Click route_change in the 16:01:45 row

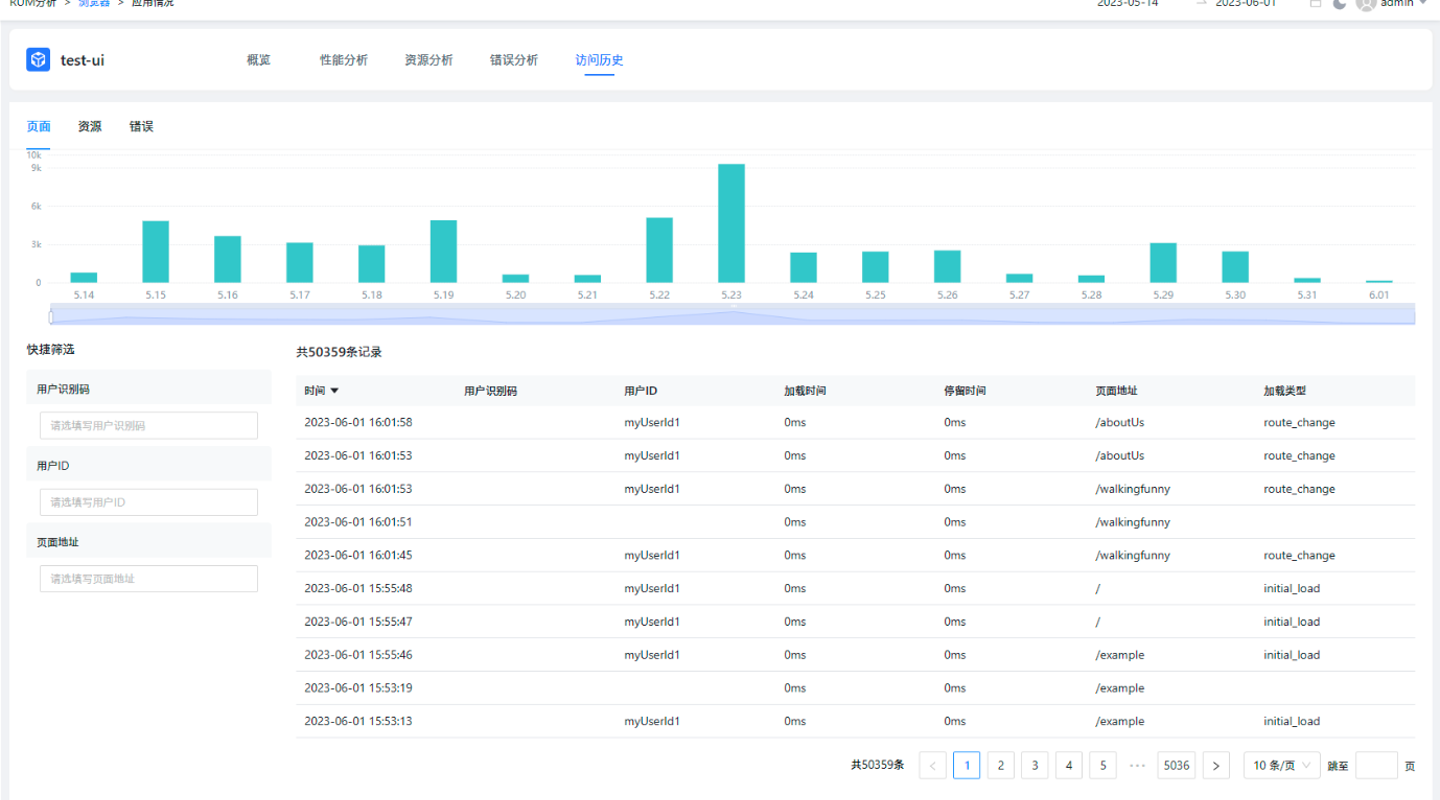click(1299, 555)
